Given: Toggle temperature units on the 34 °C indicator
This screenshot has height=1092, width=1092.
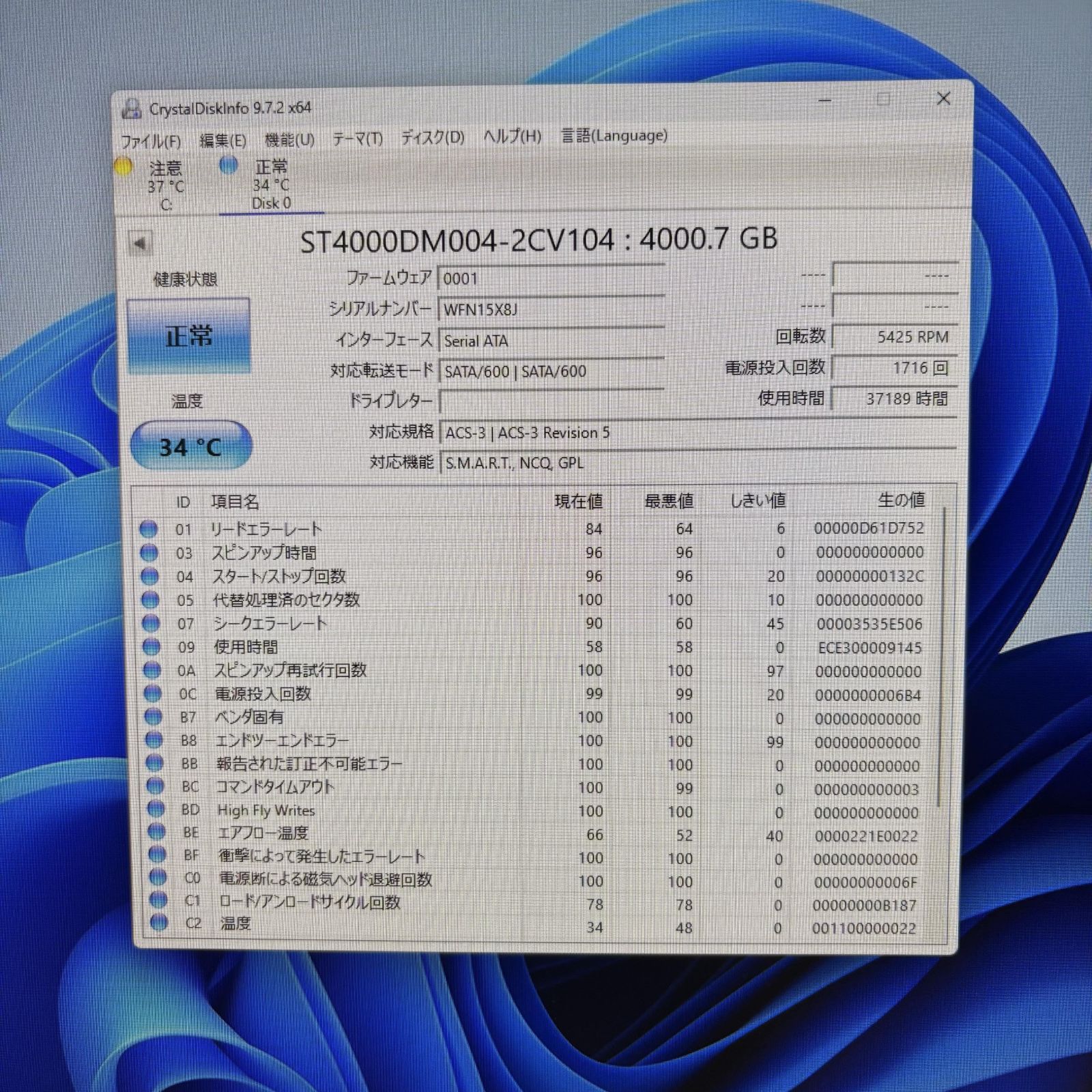Looking at the screenshot, I should pos(190,446).
